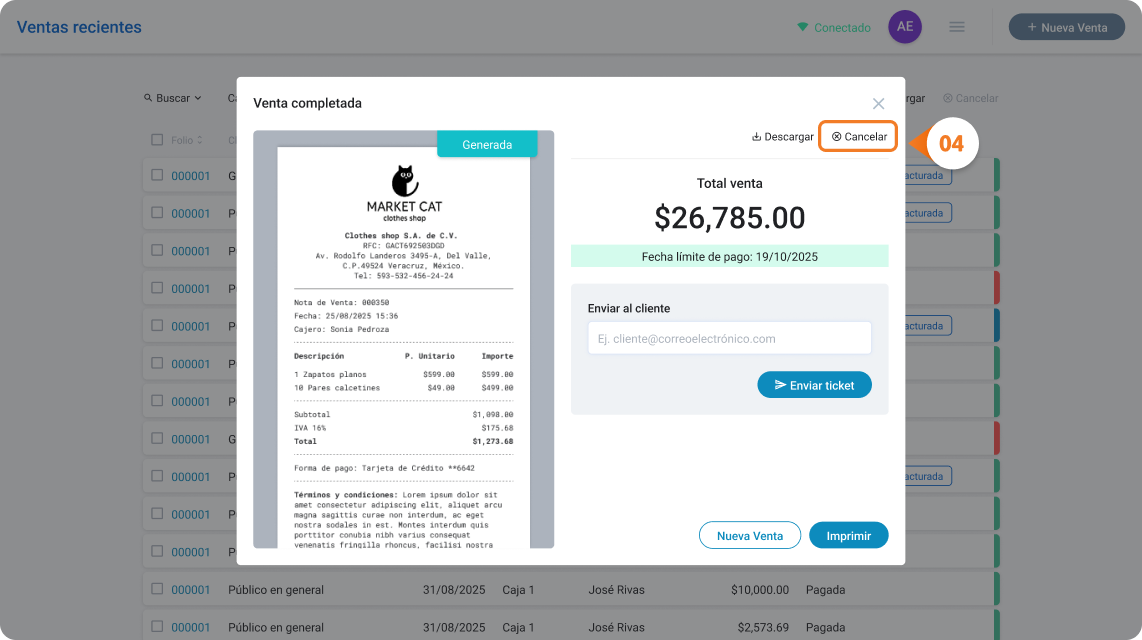Send the ticket with Enviar ticket

coord(814,384)
